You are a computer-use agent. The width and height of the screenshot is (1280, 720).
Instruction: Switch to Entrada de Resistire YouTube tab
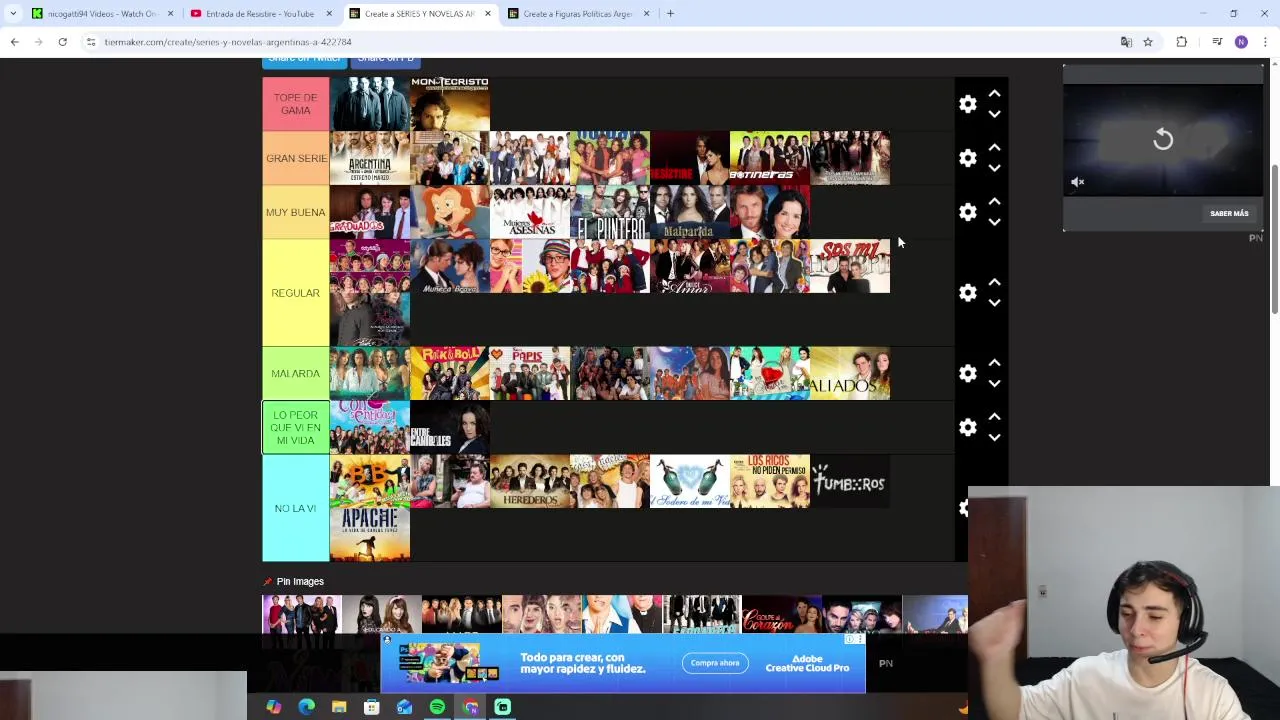260,14
